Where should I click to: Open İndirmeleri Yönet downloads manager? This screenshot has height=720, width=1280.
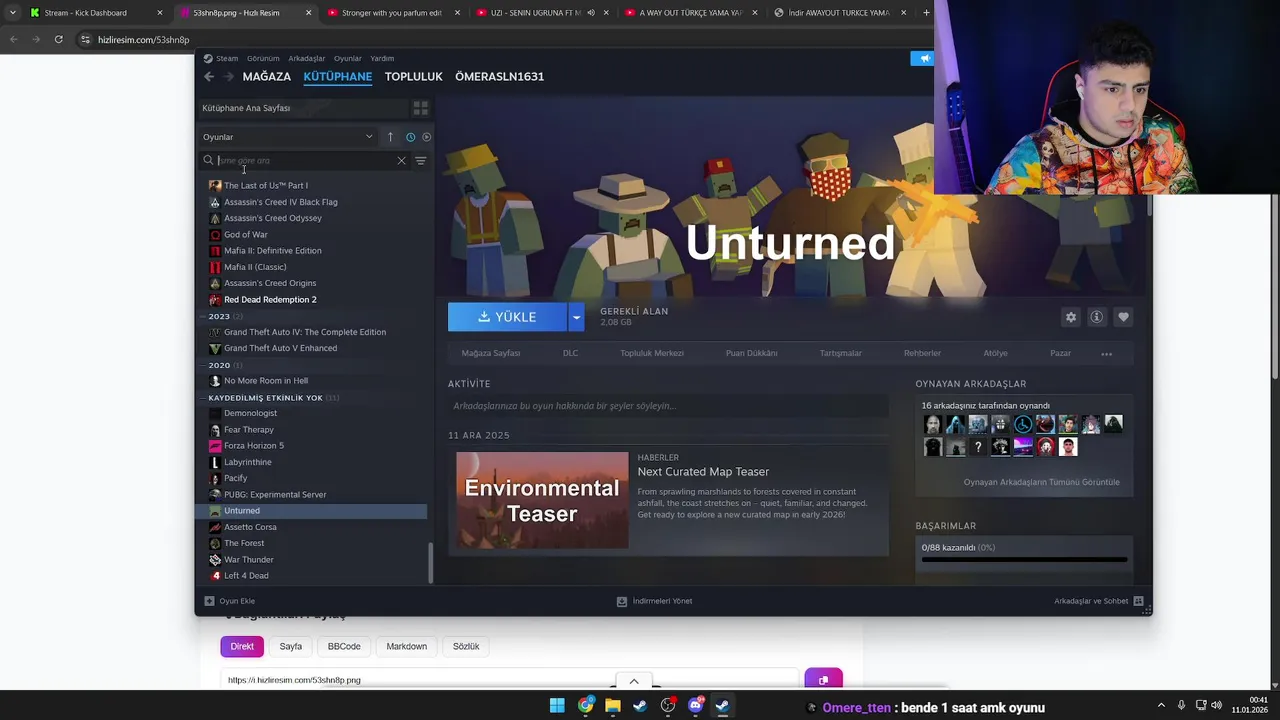(x=654, y=601)
